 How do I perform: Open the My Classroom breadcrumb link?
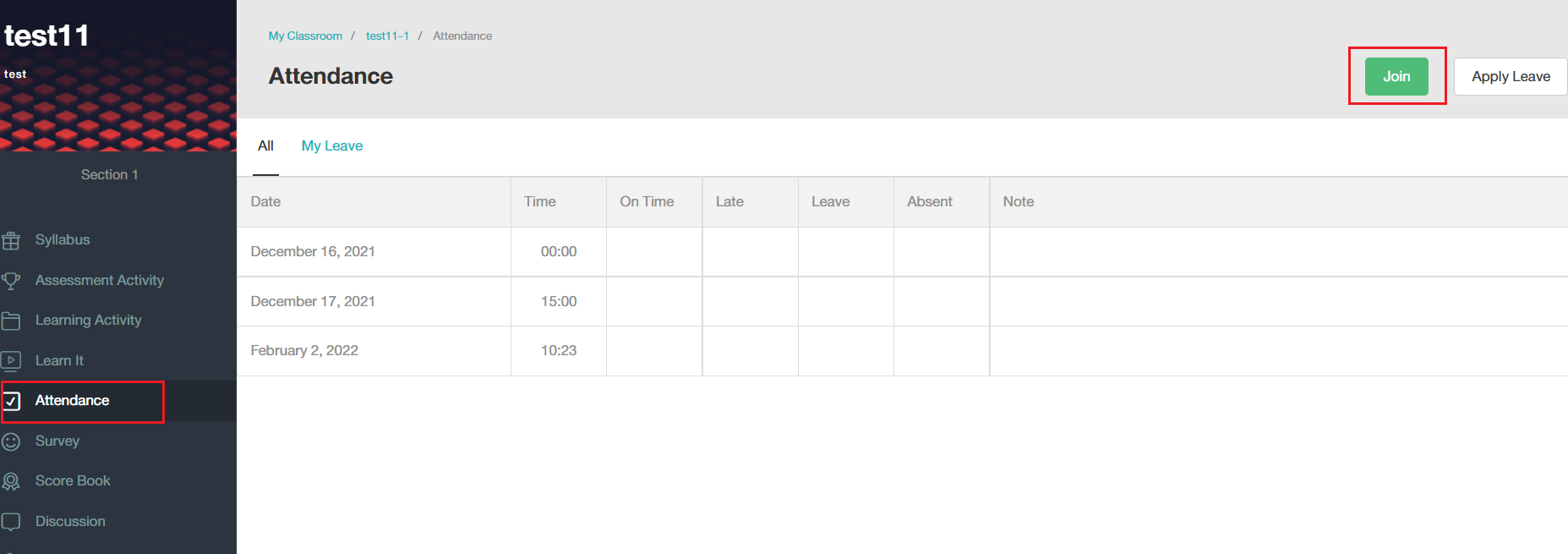305,36
